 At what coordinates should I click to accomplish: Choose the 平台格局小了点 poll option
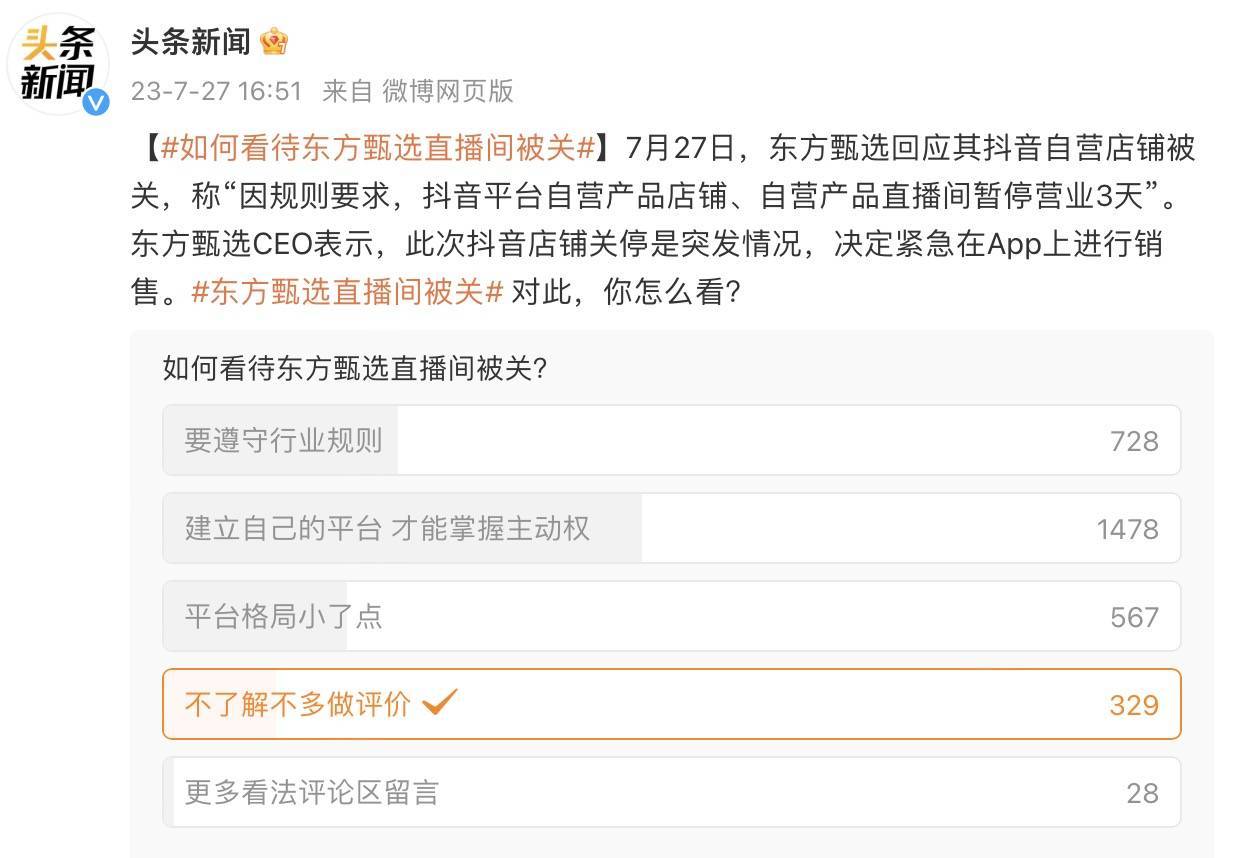pos(283,616)
